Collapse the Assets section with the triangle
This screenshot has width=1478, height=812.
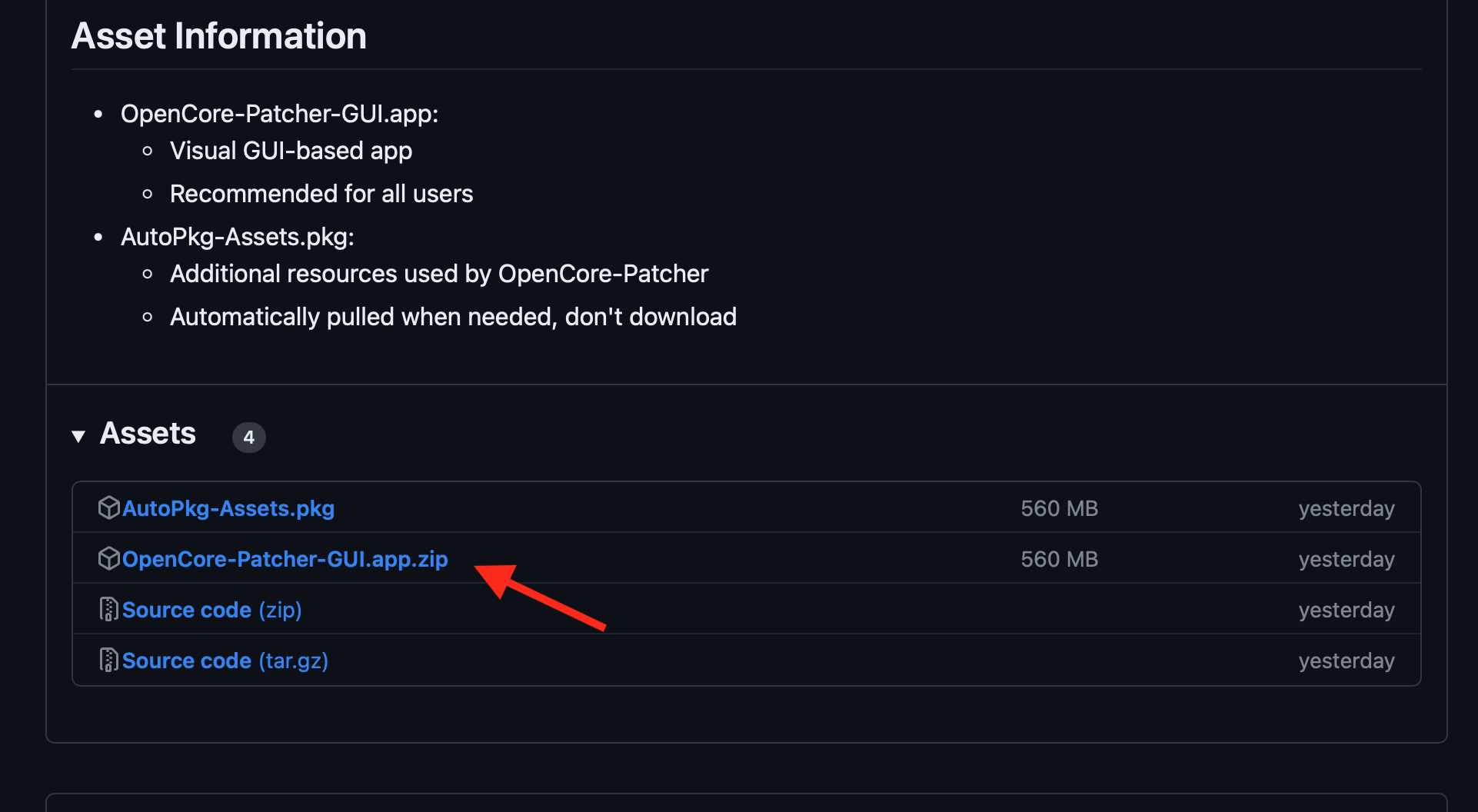pos(78,436)
